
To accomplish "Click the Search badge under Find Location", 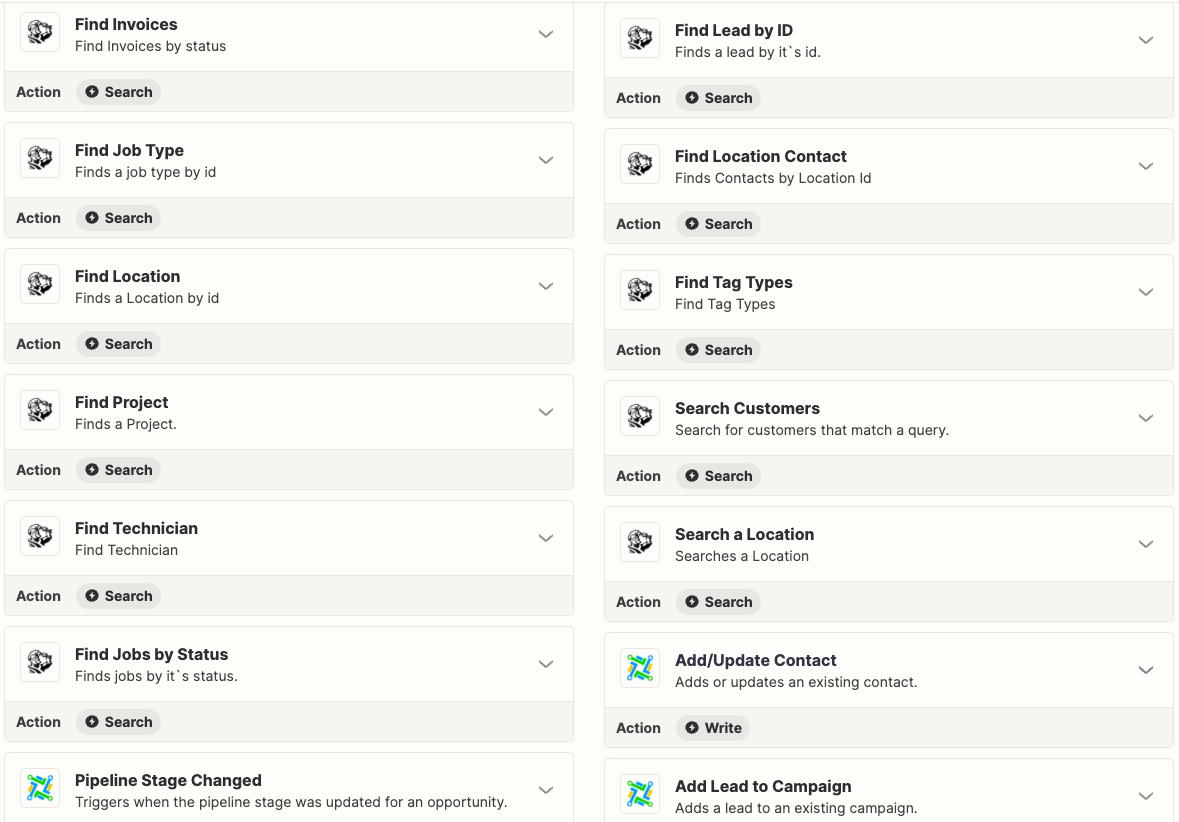I will point(119,344).
